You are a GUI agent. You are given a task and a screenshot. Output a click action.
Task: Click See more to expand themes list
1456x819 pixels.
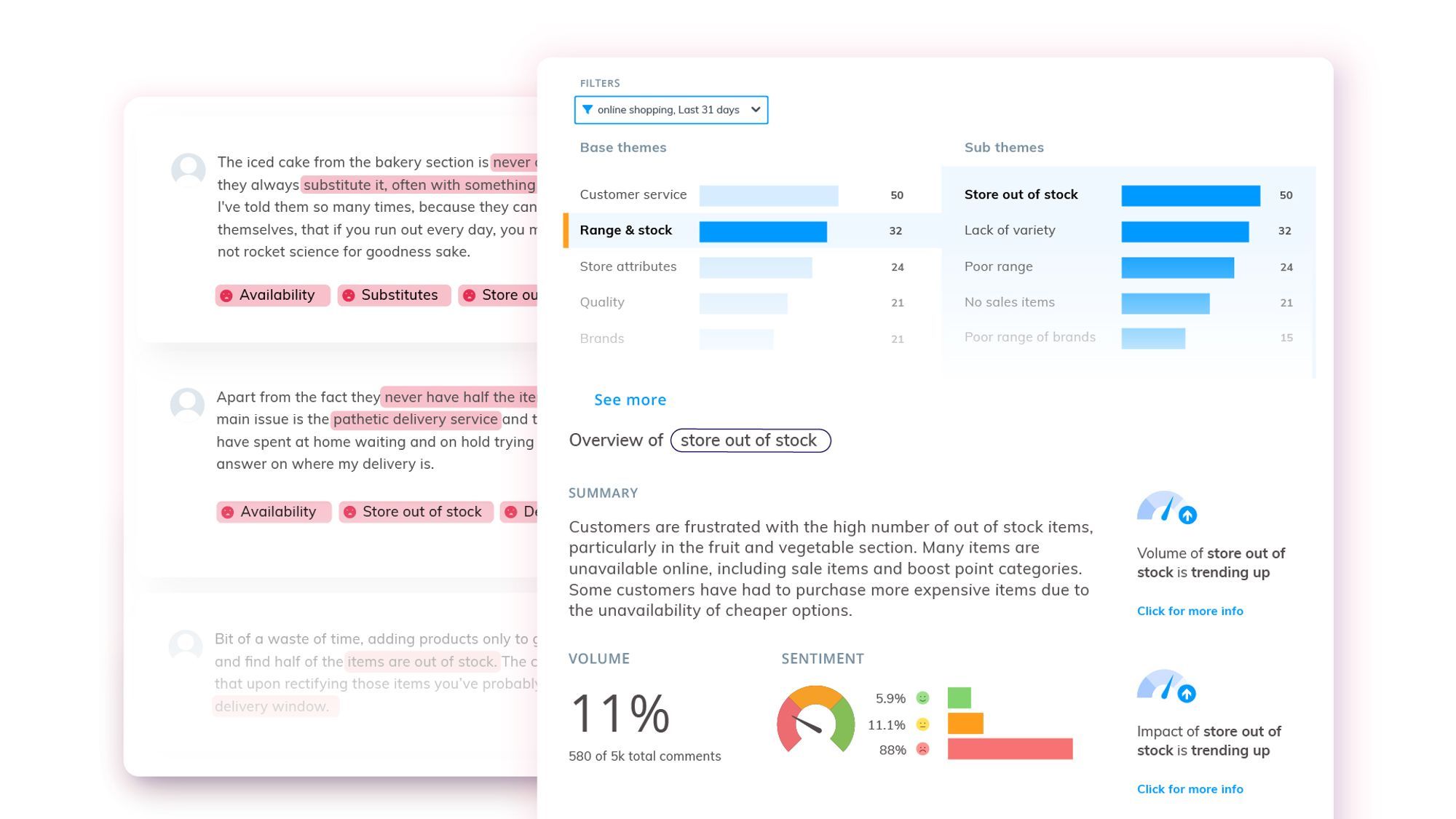click(x=630, y=399)
